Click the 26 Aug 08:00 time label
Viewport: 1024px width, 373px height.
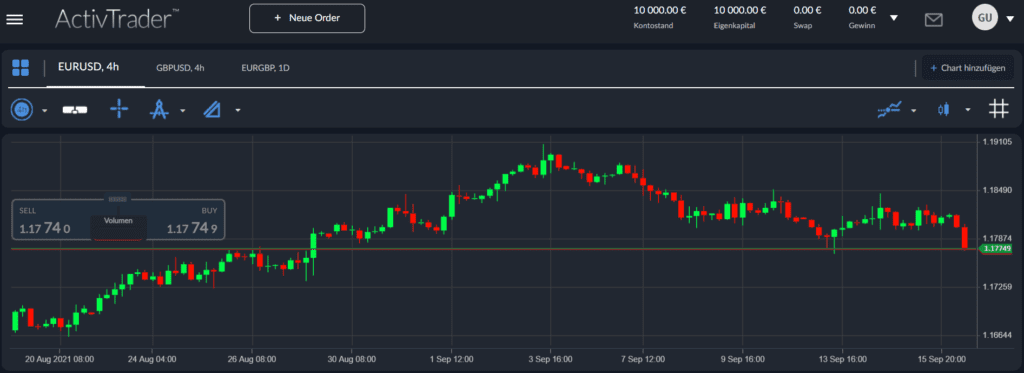coord(251,359)
